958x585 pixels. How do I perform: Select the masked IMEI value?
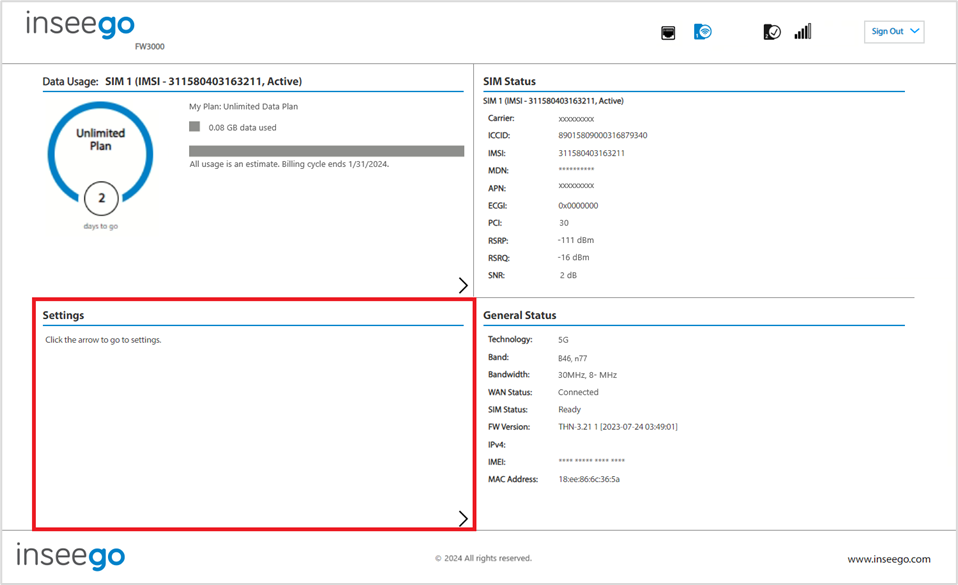tap(591, 462)
